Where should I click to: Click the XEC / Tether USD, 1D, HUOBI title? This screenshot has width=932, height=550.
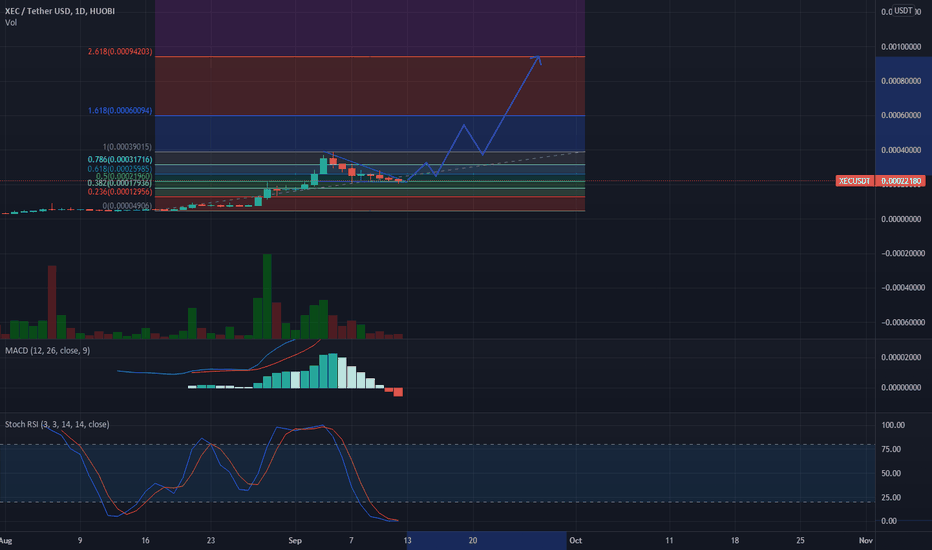tap(60, 11)
